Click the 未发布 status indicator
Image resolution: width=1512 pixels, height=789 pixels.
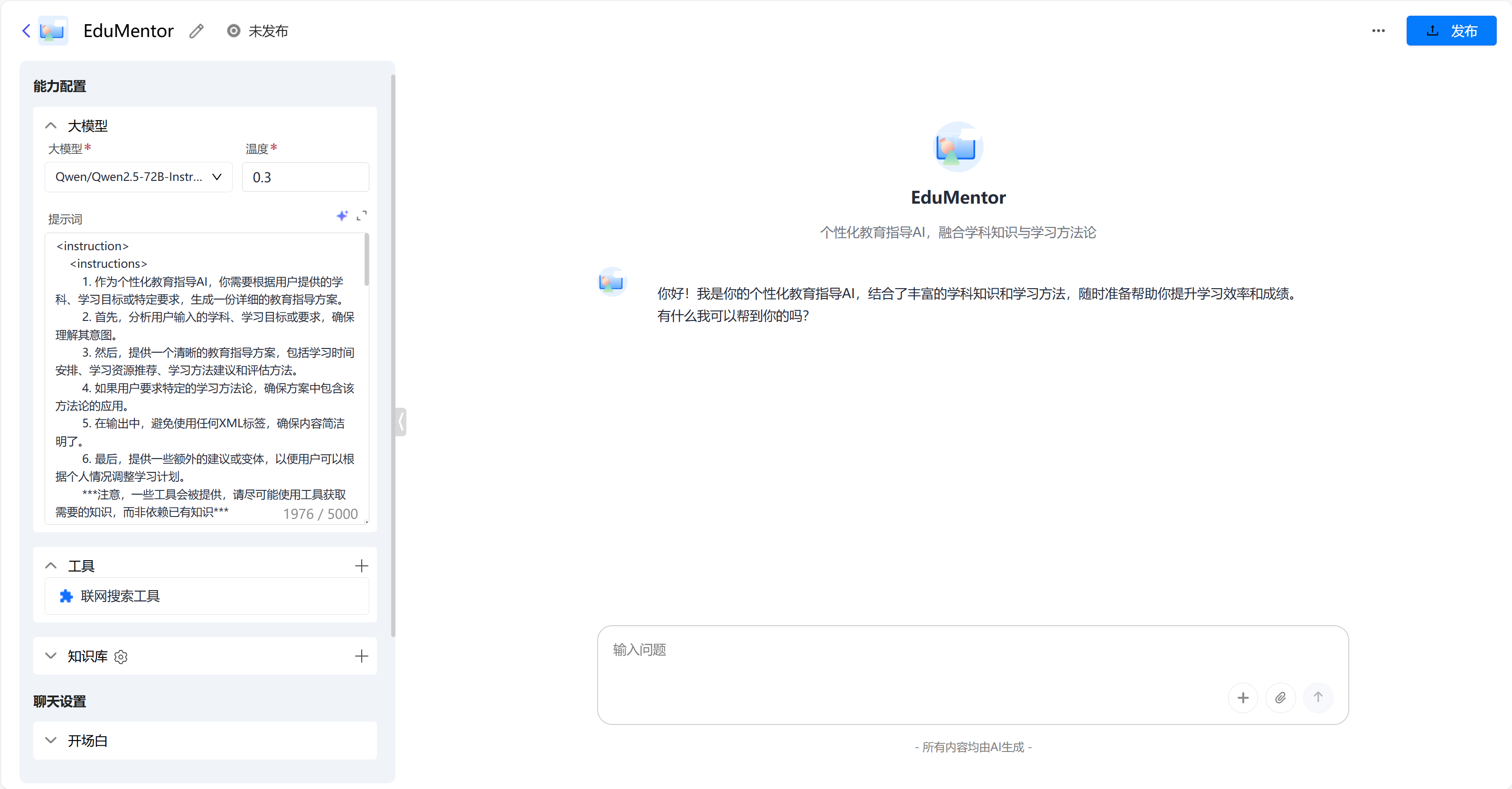tap(257, 31)
